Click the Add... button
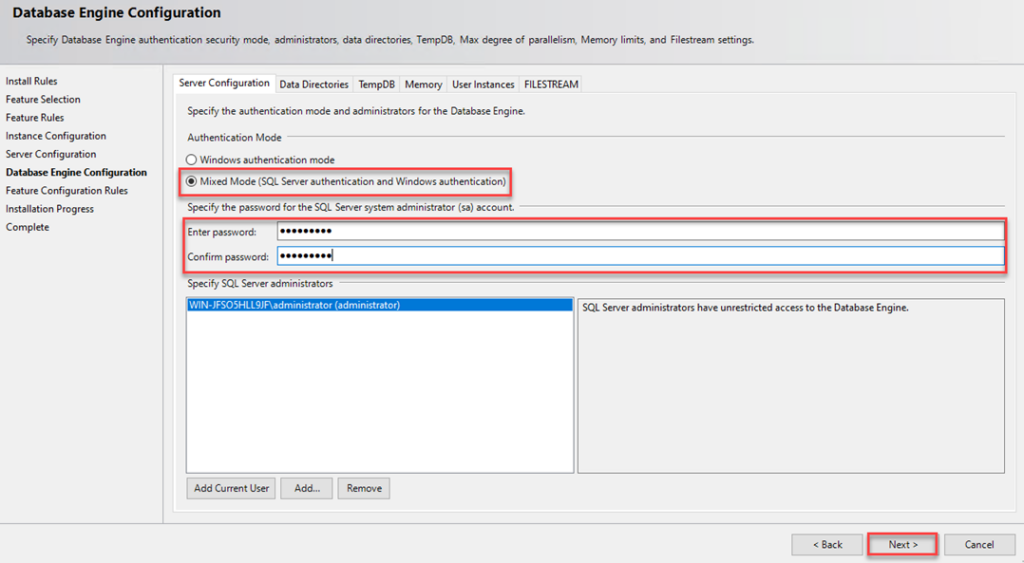The height and width of the screenshot is (563, 1024). (307, 488)
